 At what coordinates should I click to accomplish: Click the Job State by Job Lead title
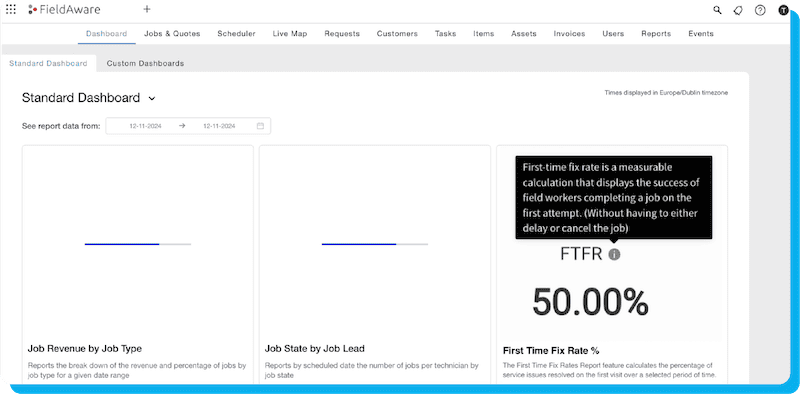point(315,349)
